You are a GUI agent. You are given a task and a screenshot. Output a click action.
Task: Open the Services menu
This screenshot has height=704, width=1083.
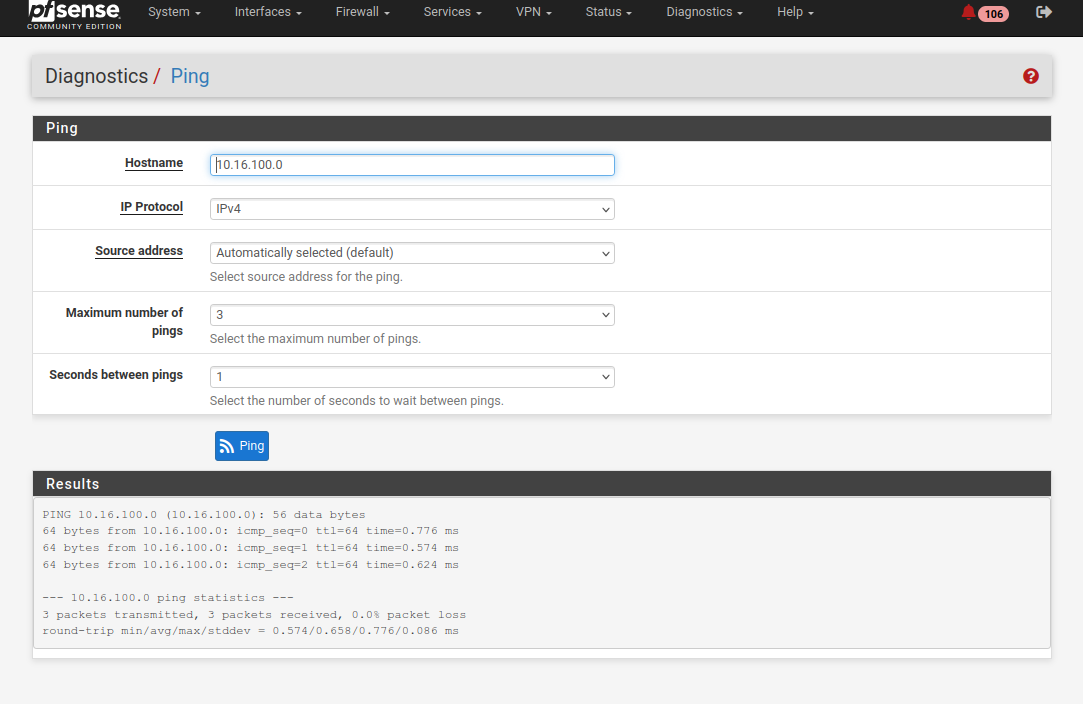tap(452, 12)
